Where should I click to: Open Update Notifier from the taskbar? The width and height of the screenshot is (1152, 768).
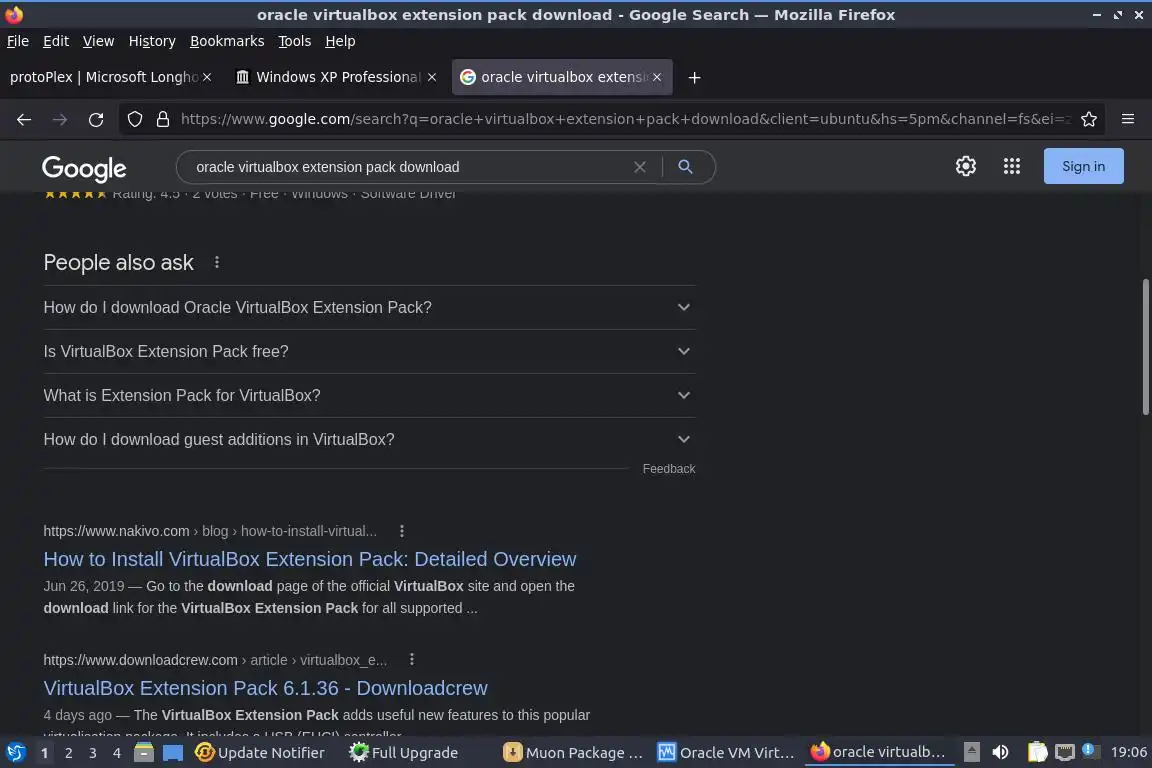tap(260, 753)
